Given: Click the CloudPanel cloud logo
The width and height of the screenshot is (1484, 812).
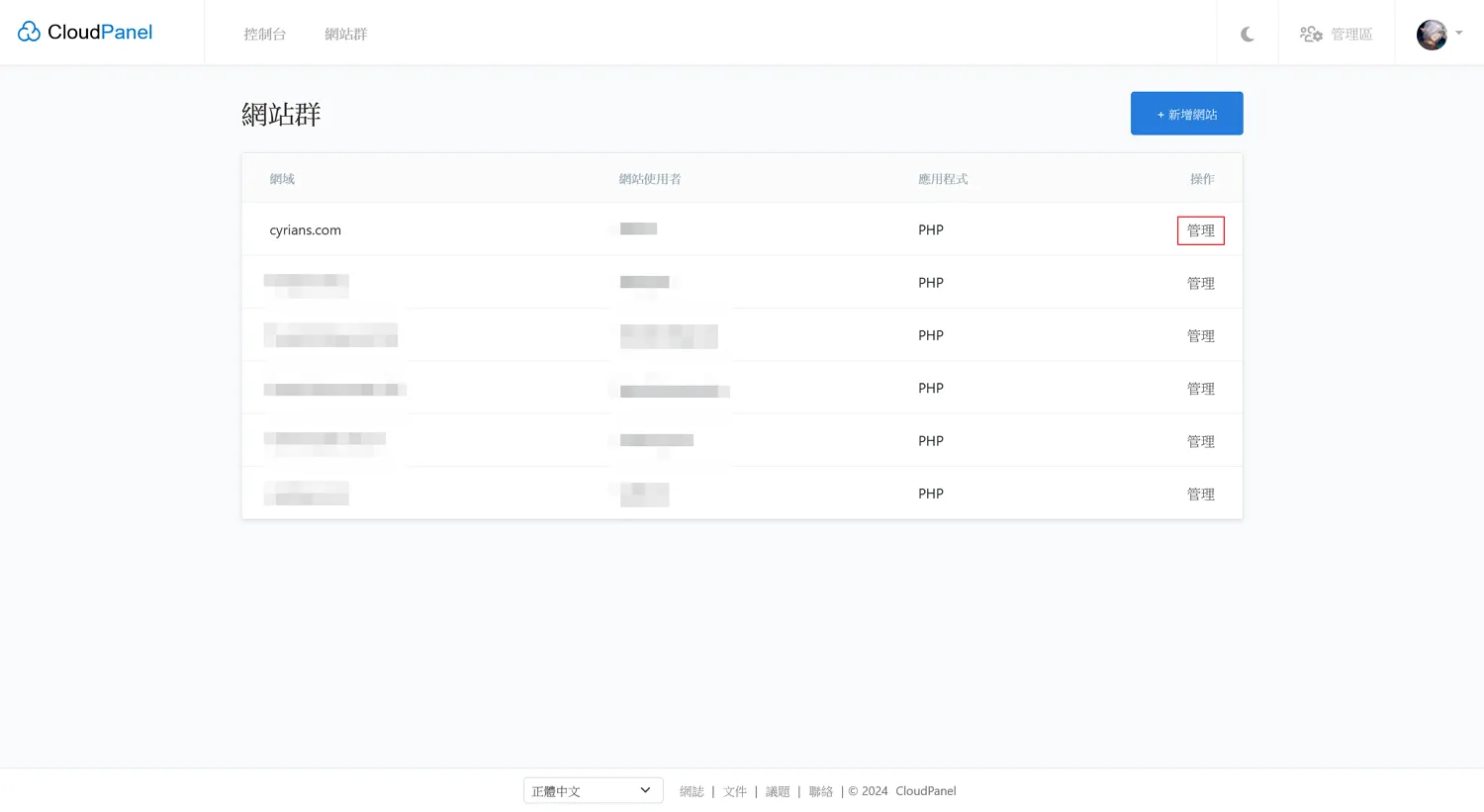Looking at the screenshot, I should pyautogui.click(x=30, y=33).
